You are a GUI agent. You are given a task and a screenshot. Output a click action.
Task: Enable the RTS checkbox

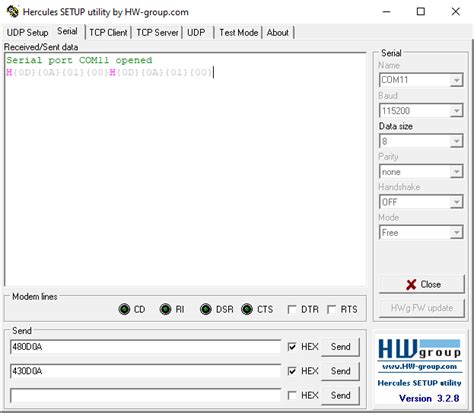(x=331, y=310)
